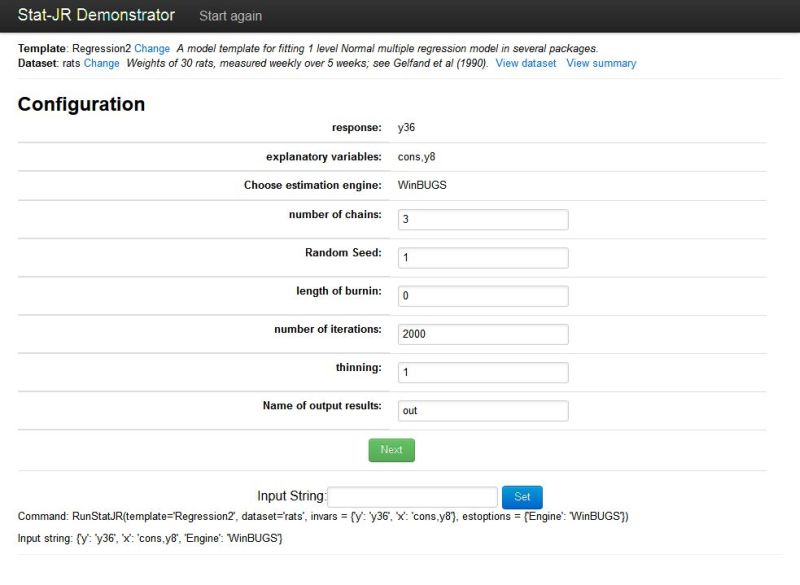Click the y36 response value
Image resolution: width=800 pixels, height=585 pixels.
[x=406, y=128]
